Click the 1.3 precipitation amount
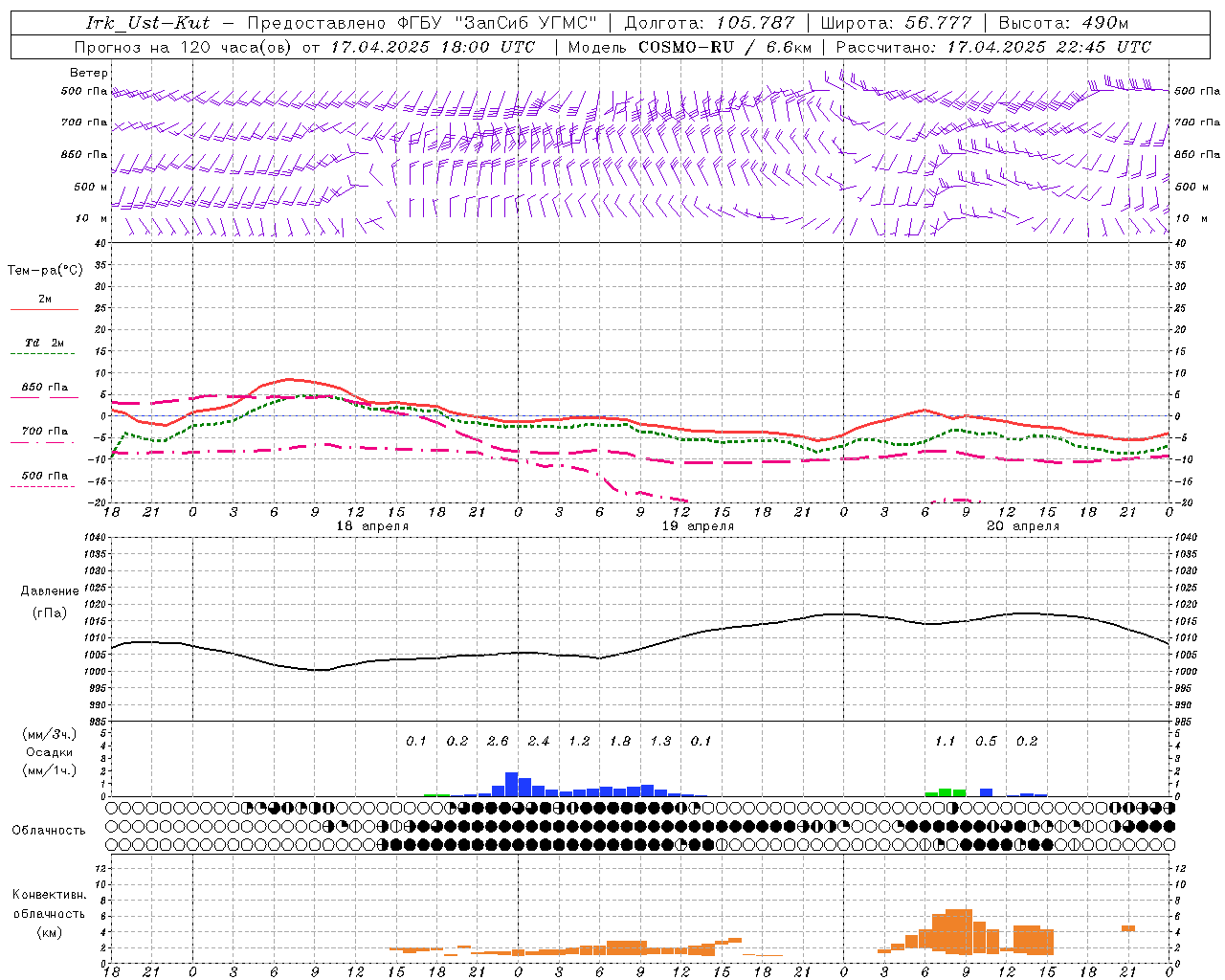1225x980 pixels. [660, 742]
